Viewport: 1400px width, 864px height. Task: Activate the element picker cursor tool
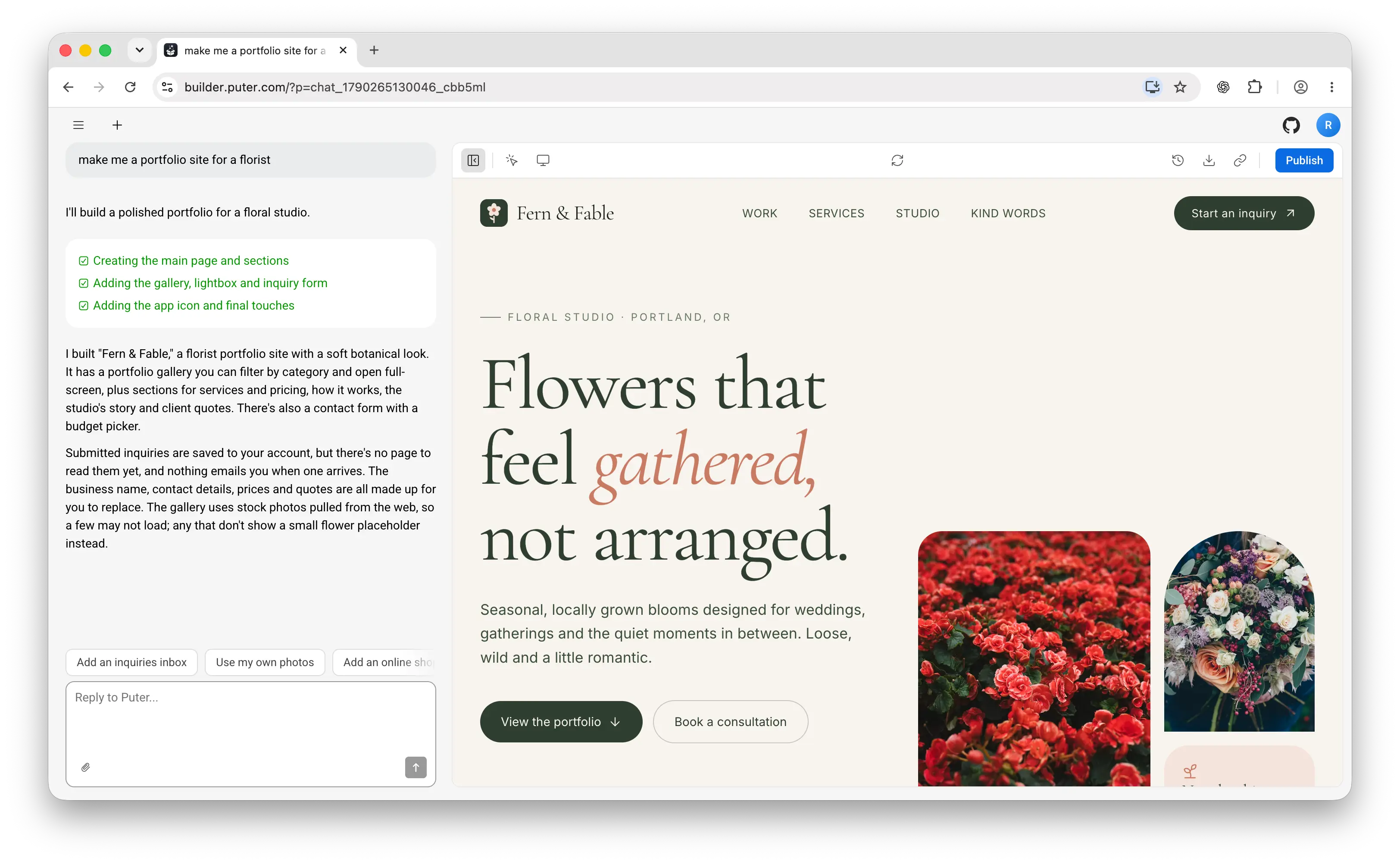[511, 160]
